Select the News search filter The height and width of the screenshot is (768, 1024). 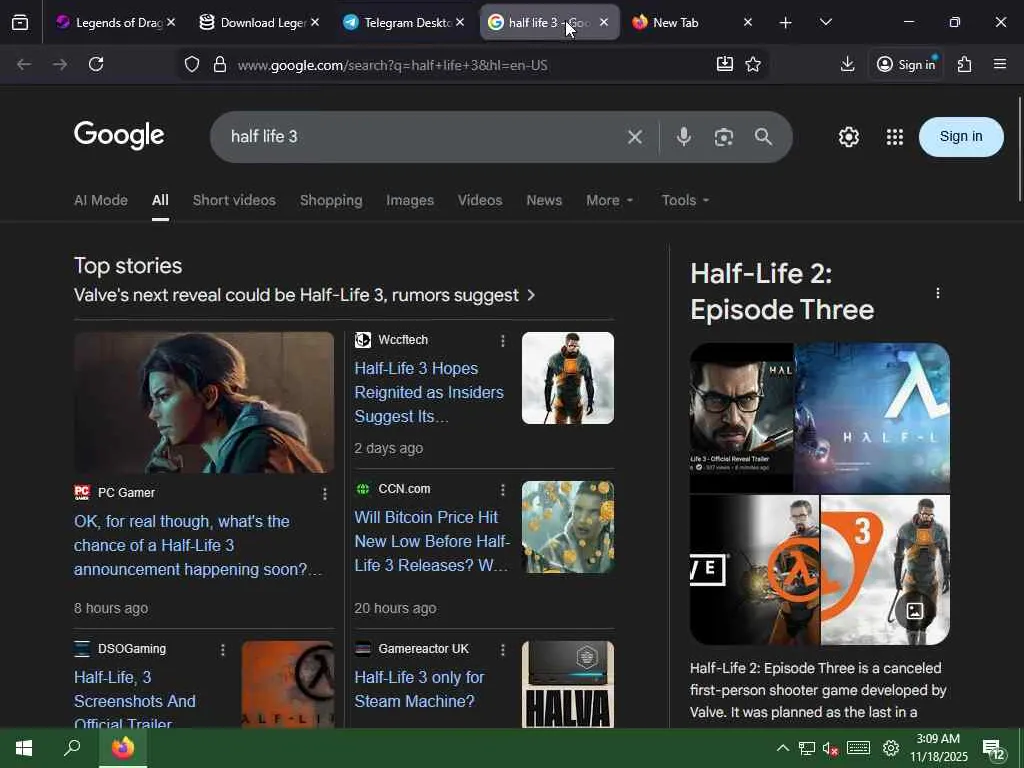[544, 200]
